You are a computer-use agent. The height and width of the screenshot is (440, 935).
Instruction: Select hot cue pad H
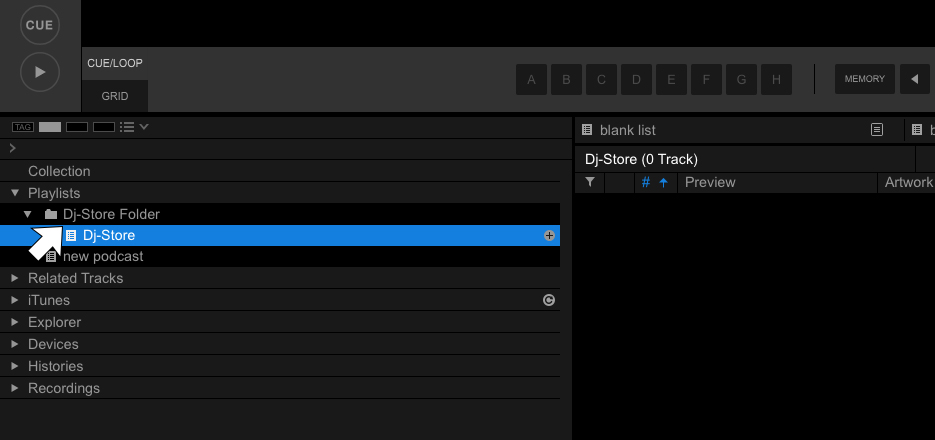coord(776,79)
